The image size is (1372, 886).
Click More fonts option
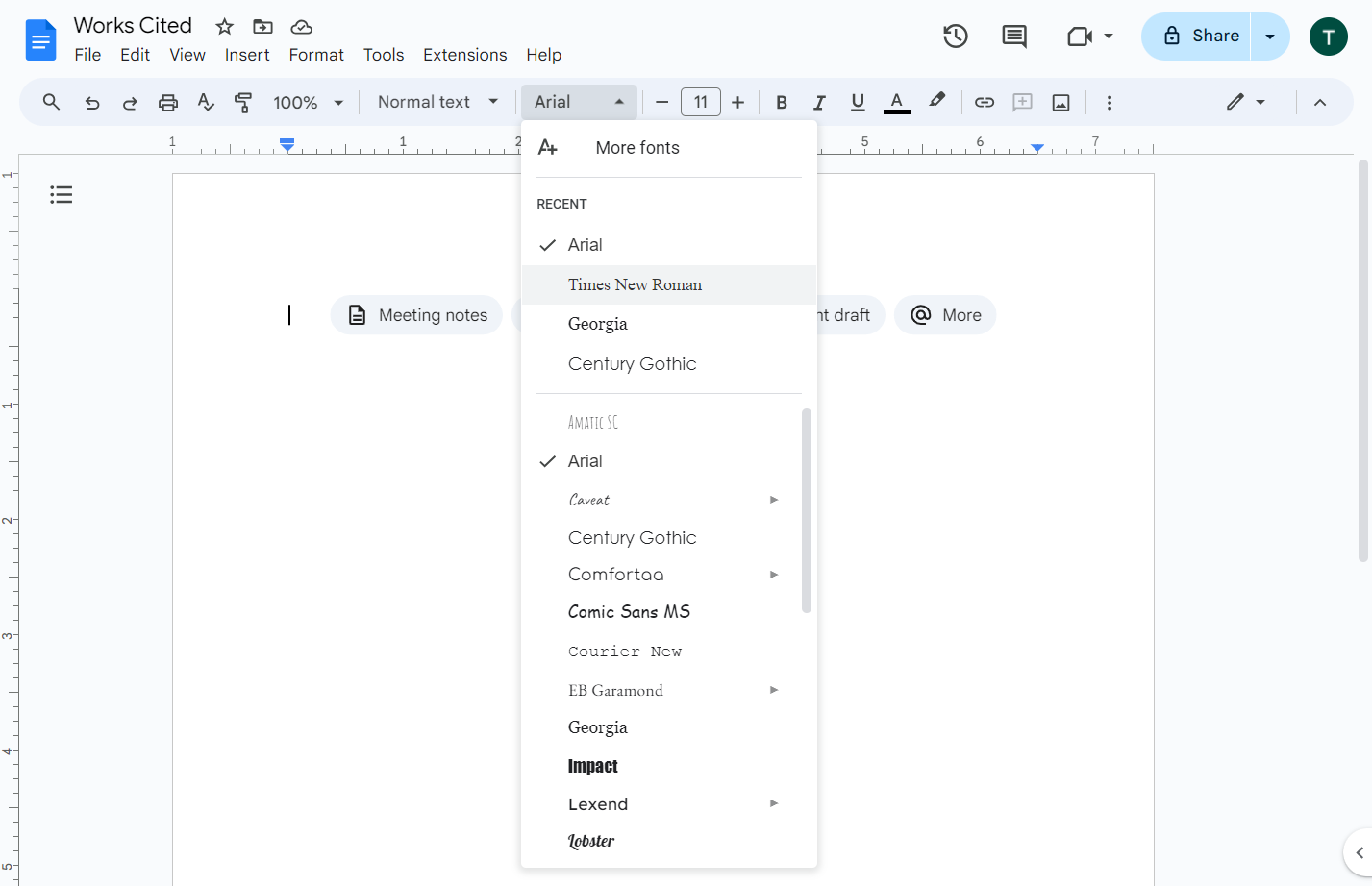pyautogui.click(x=669, y=148)
